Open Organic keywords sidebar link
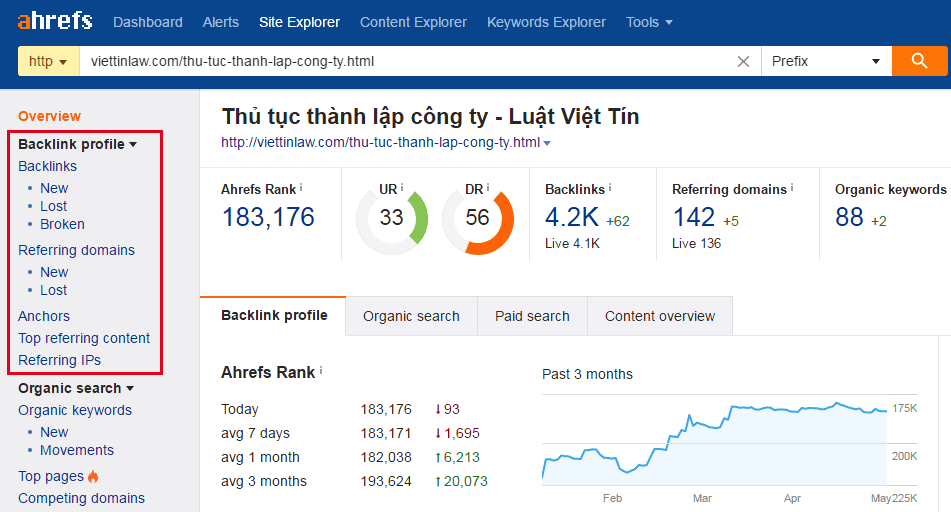 click(x=75, y=410)
